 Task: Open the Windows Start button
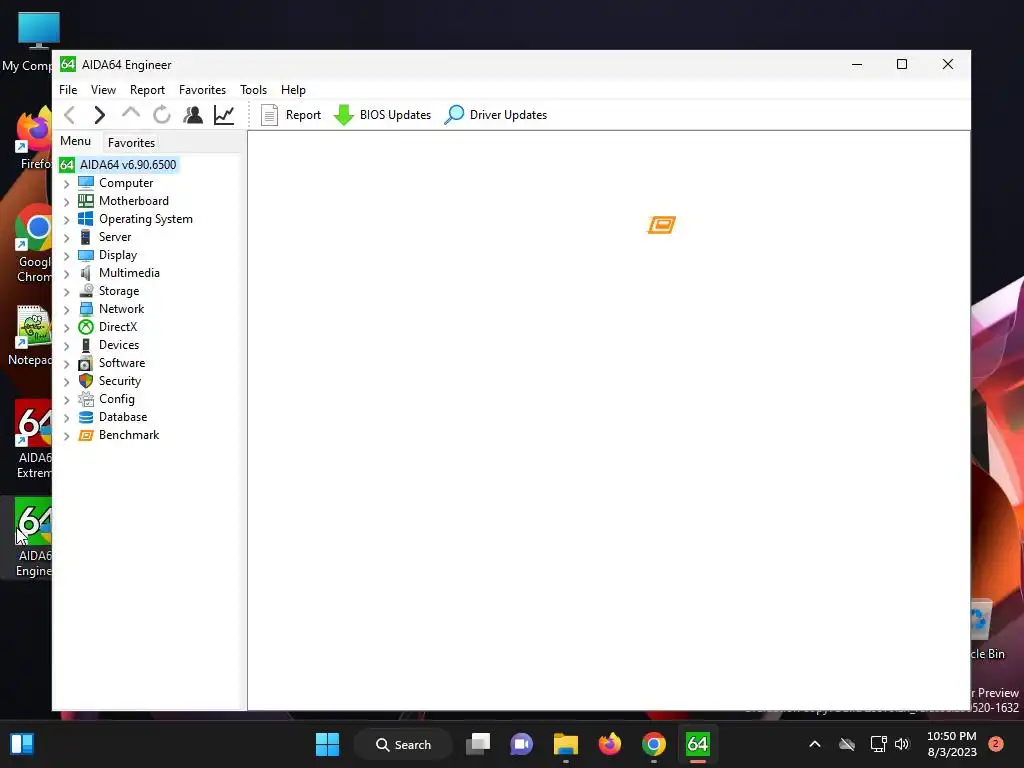[327, 744]
